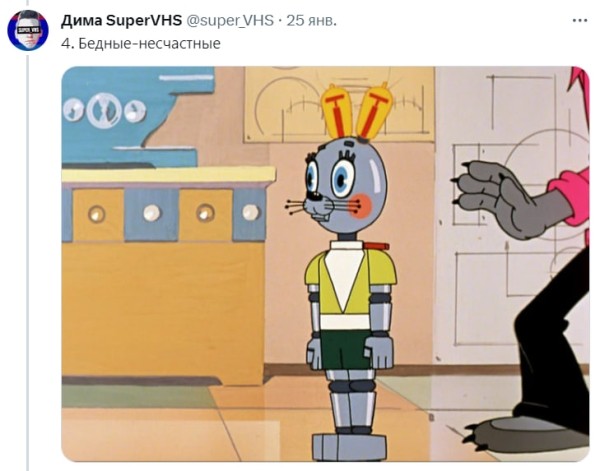Click the blueprint drawing on the white wall

[513, 214]
